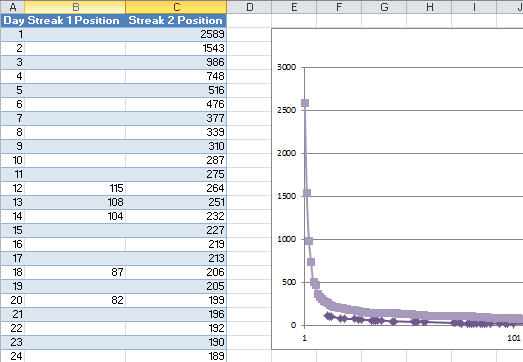Select cell with value 227

[176, 231]
